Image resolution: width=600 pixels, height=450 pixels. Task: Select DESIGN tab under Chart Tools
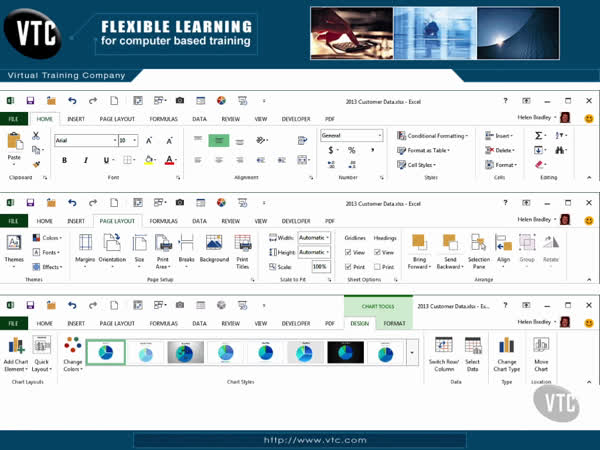pos(360,323)
